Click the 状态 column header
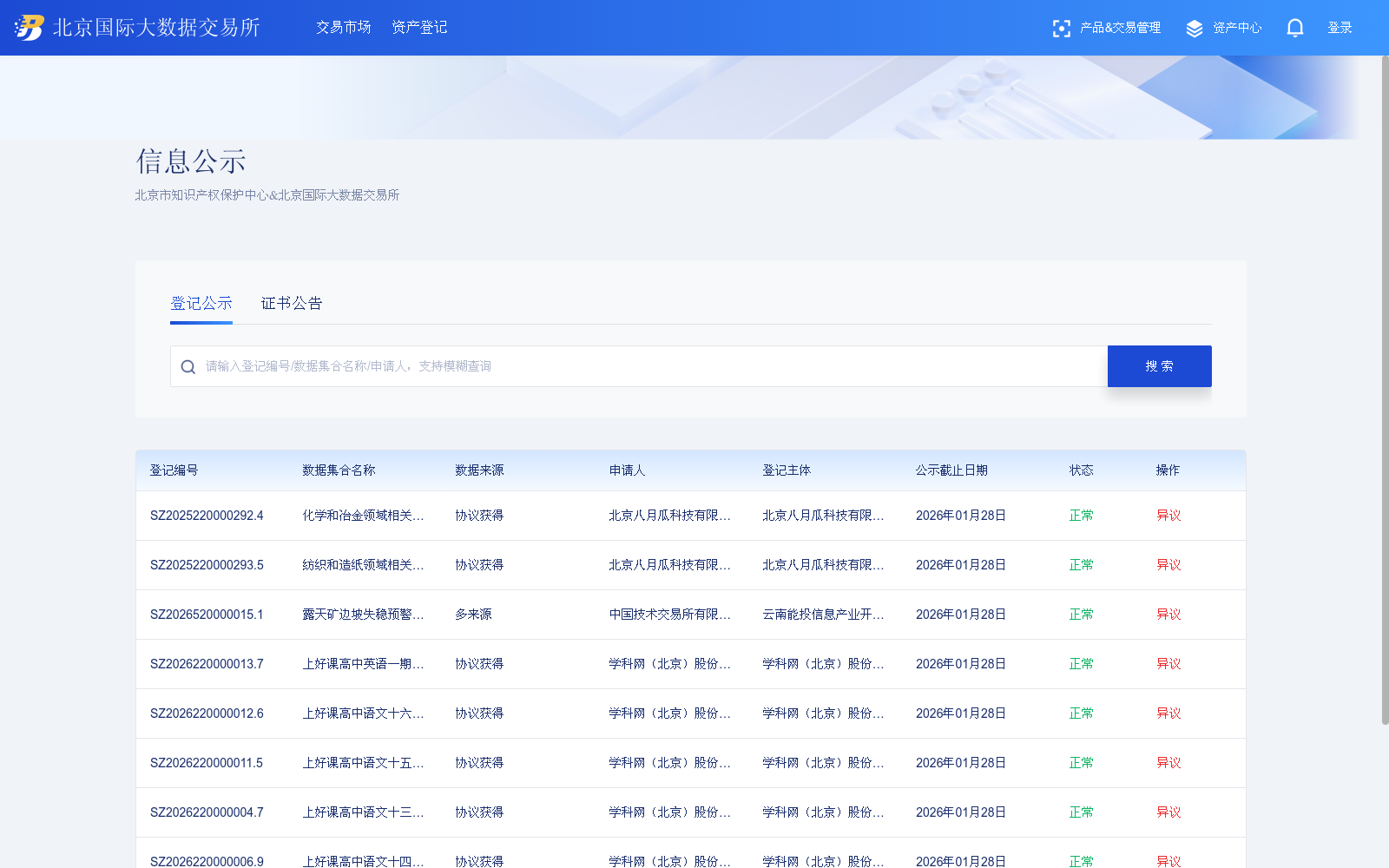This screenshot has width=1389, height=868. click(1081, 470)
